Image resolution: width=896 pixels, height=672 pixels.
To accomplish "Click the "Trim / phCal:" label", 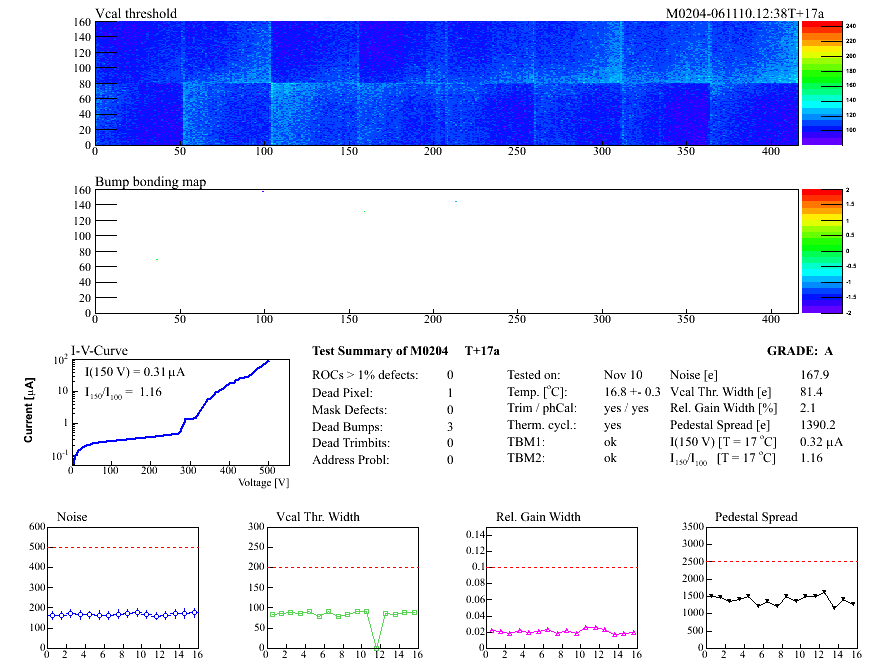I will 542,408.
